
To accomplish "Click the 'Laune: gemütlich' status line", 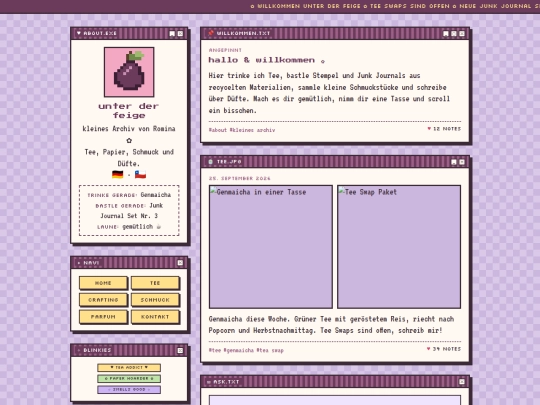I will 129,227.
